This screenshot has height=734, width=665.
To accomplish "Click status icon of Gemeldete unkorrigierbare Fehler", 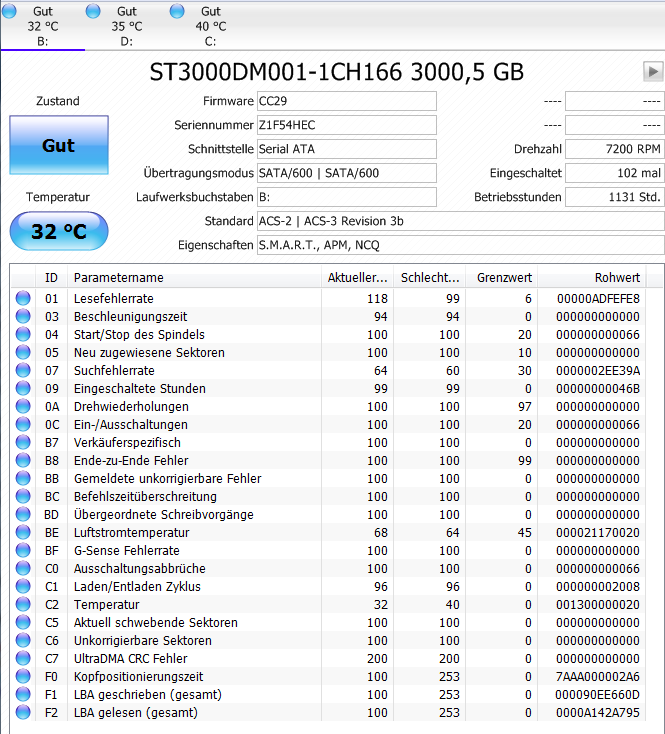I will click(x=23, y=478).
